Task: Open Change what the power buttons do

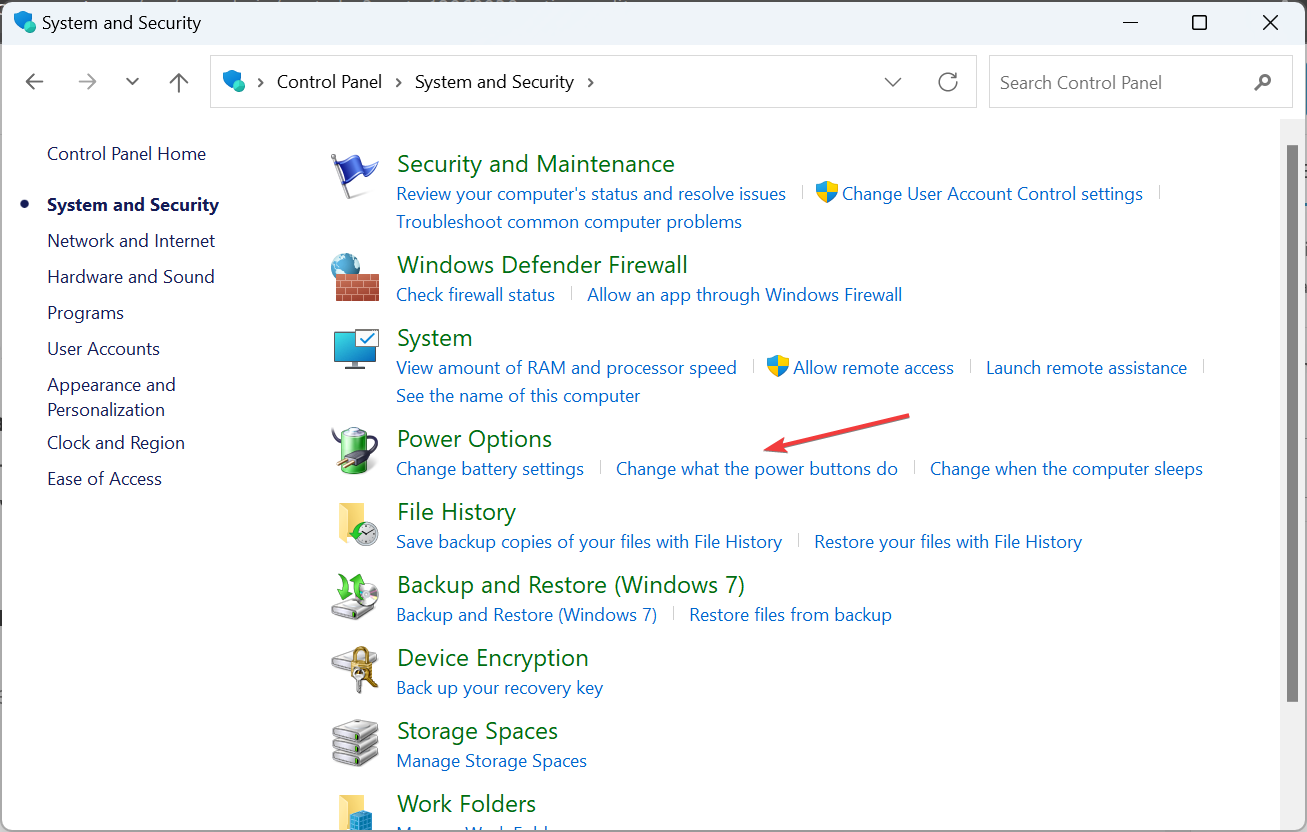Action: [x=757, y=469]
